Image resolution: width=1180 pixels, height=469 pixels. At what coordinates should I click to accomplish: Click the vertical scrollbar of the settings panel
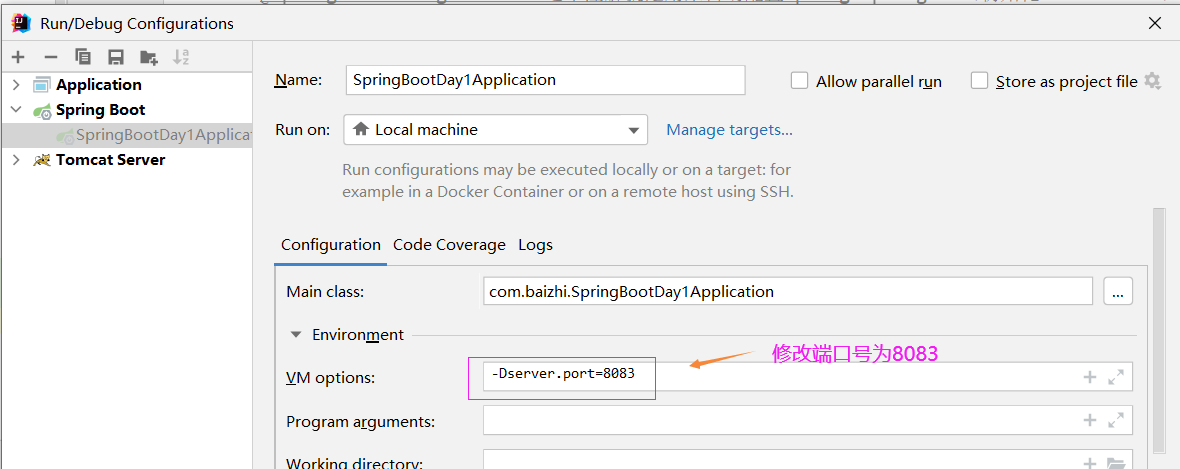(1158, 331)
